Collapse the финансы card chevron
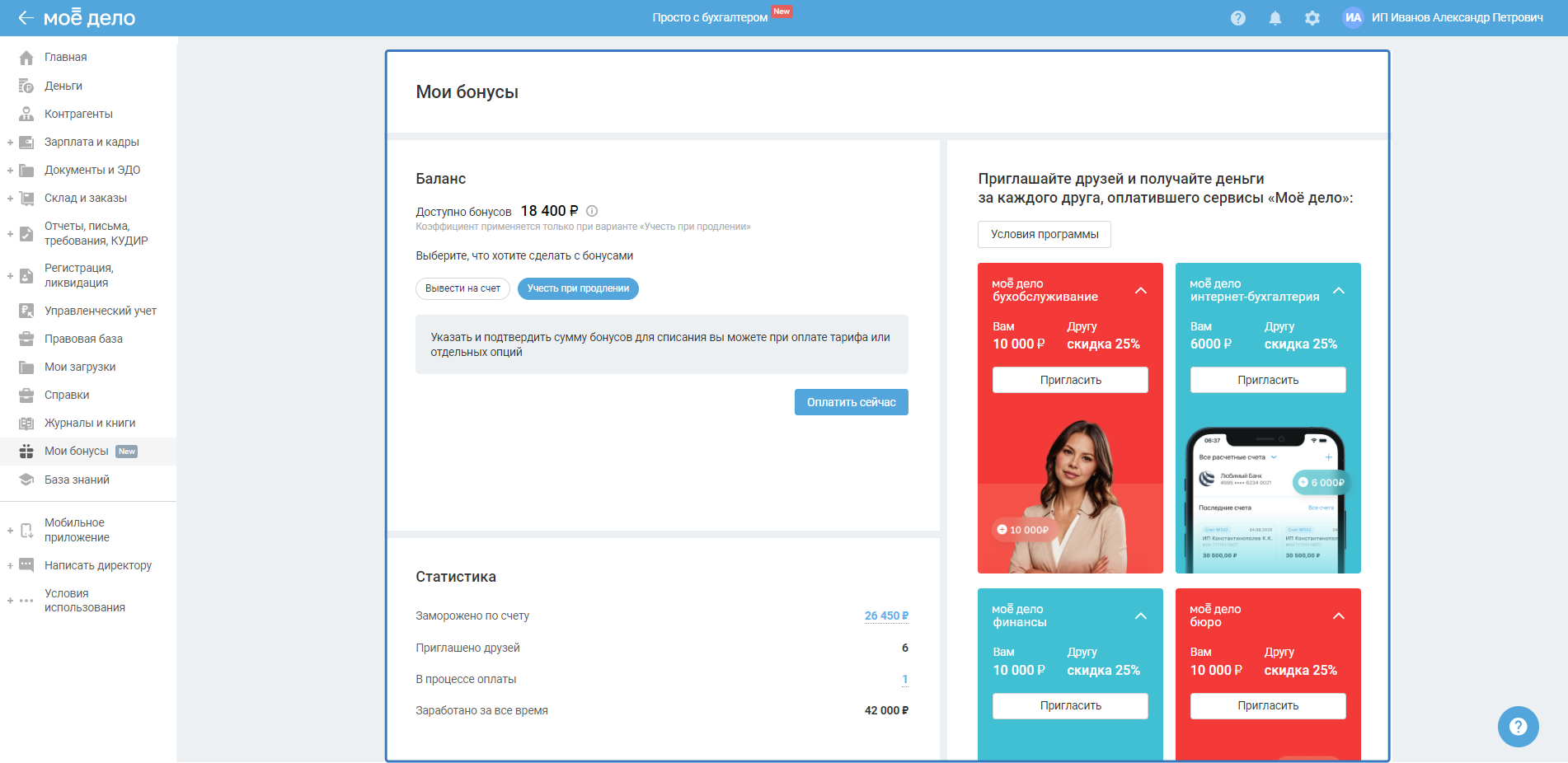1568x763 pixels. (1141, 616)
